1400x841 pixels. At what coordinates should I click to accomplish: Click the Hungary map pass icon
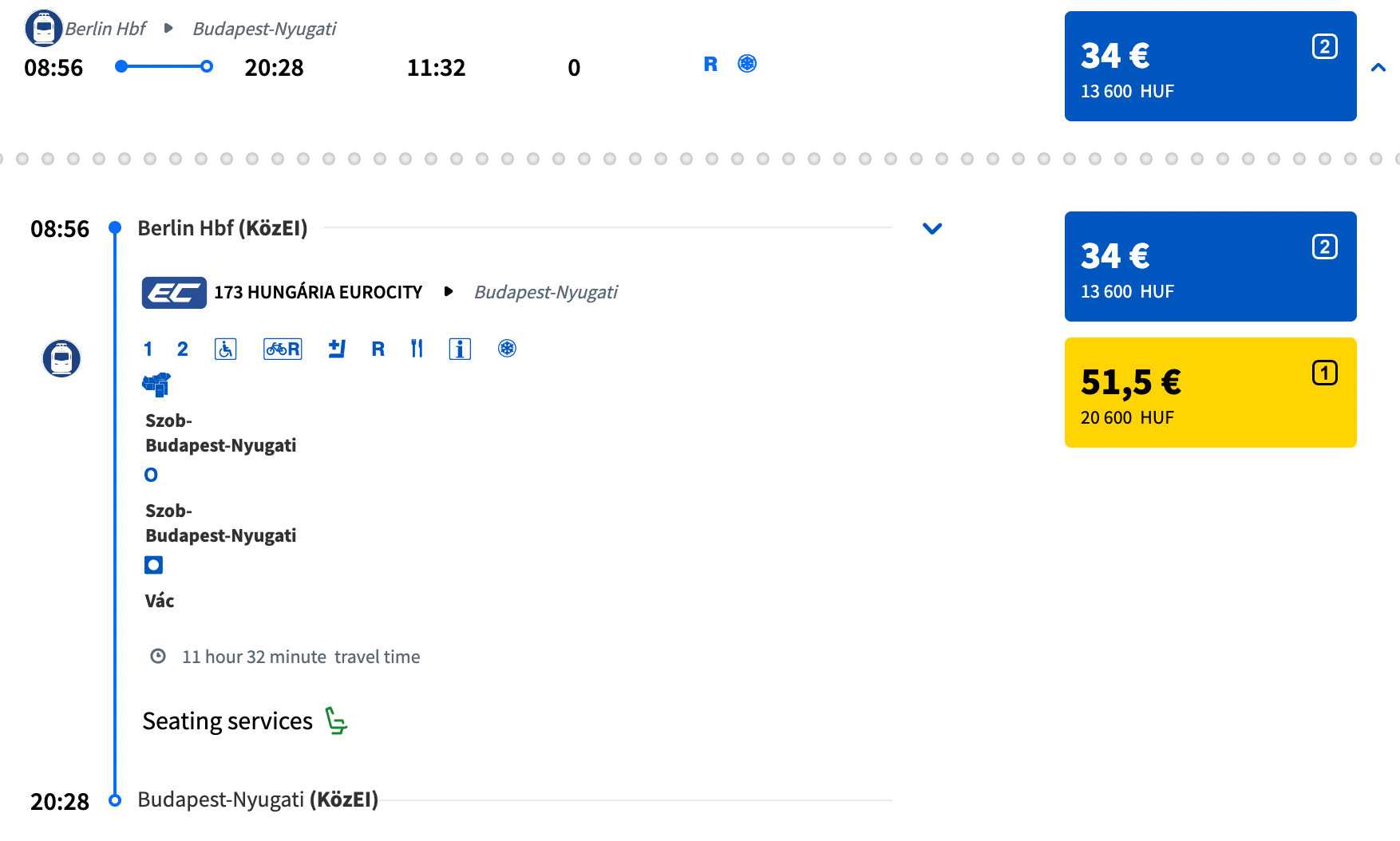click(x=156, y=385)
